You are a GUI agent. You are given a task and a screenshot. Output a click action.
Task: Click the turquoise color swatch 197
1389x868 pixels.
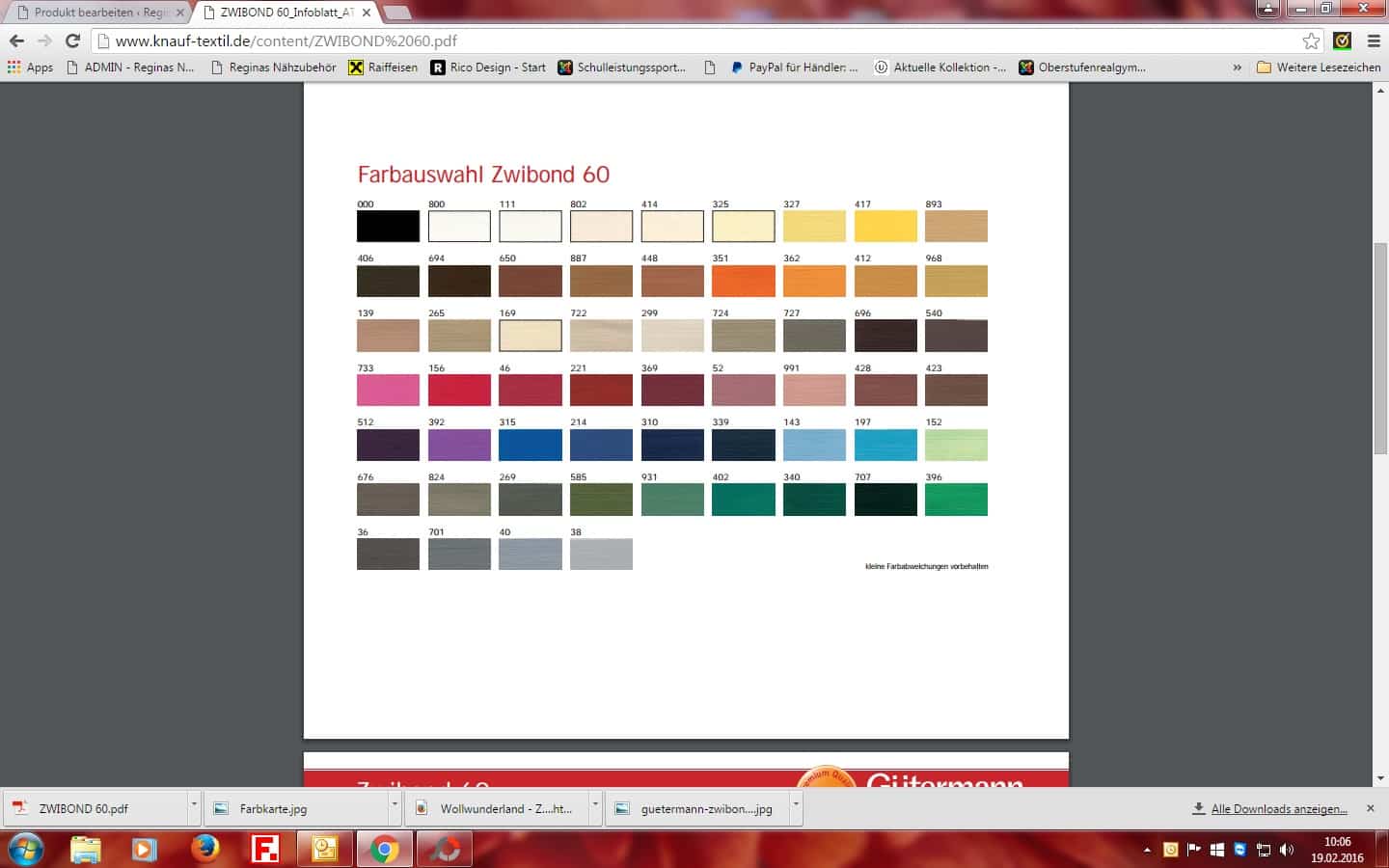point(885,445)
